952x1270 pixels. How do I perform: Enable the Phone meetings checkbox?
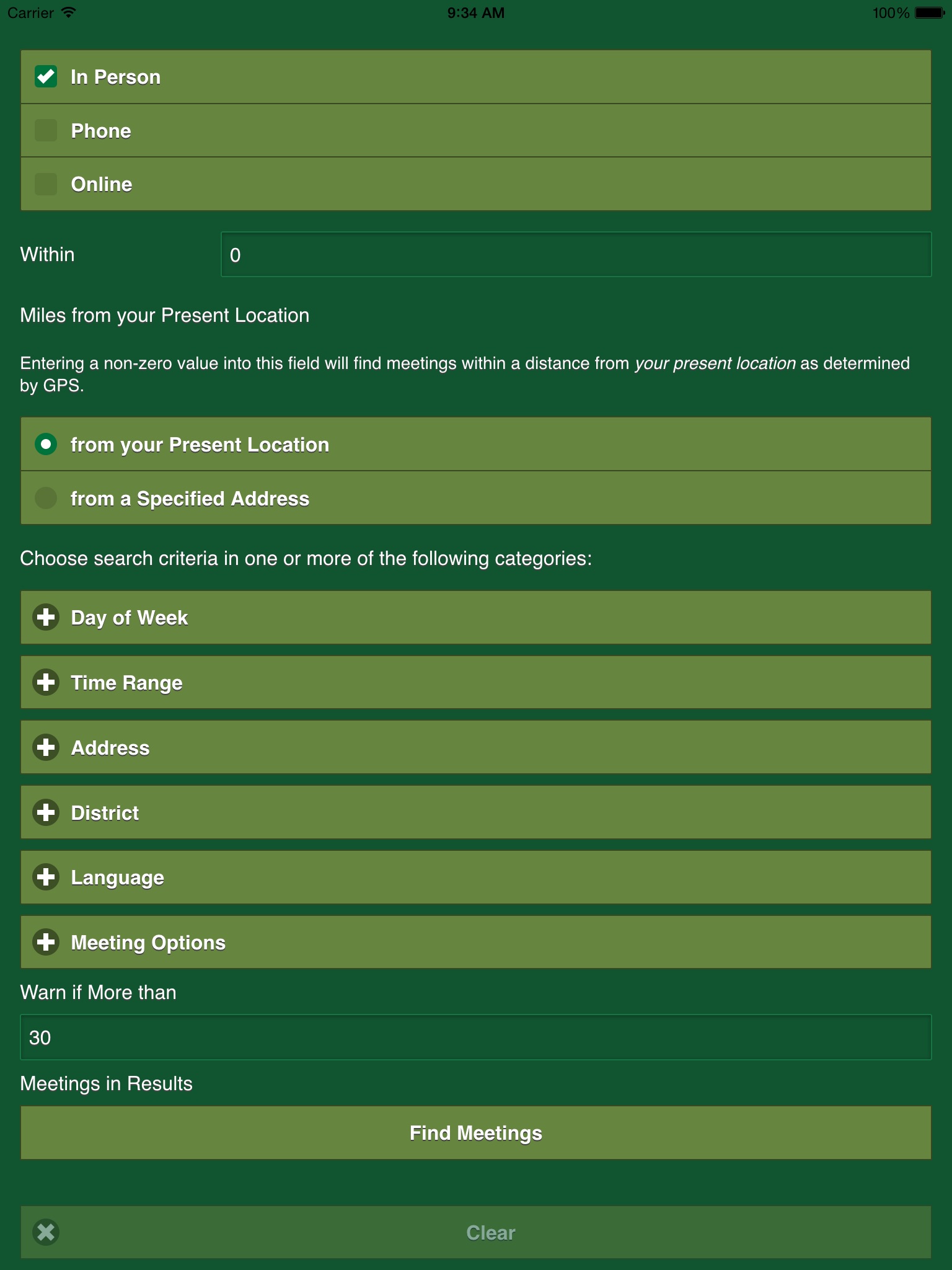[46, 131]
